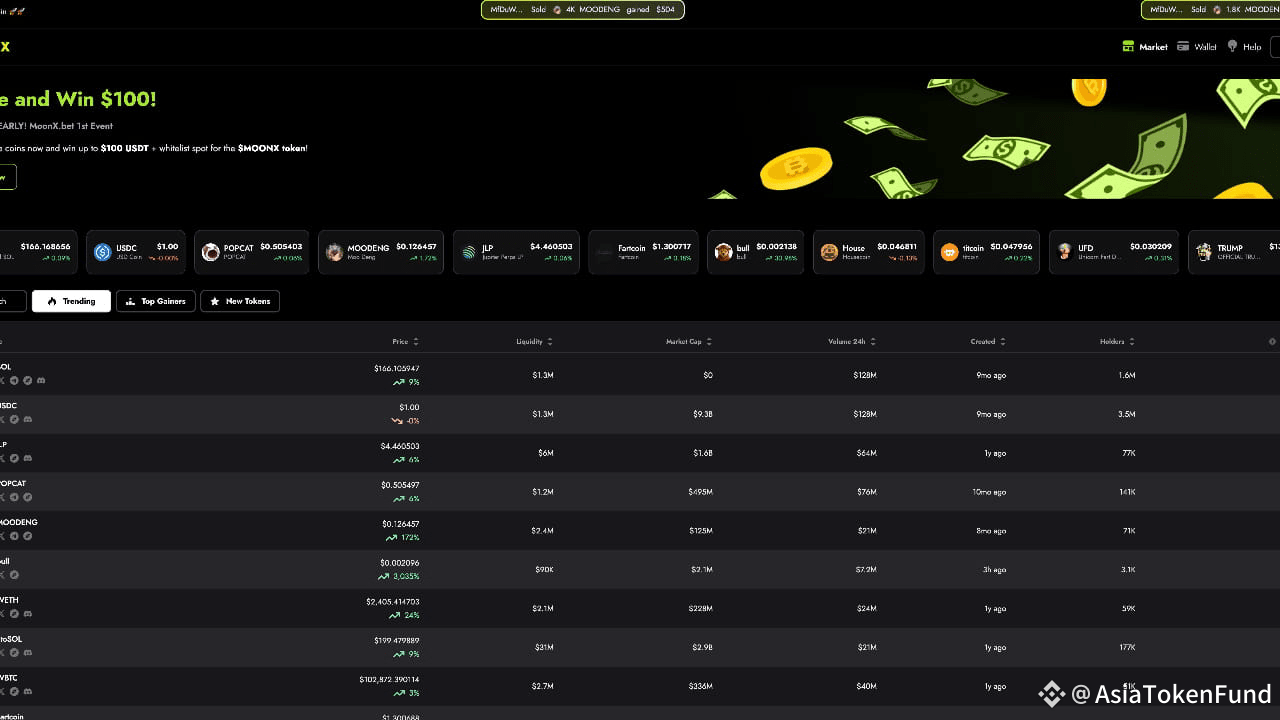Viewport: 1280px width, 720px height.
Task: Switch to the Top Gainers tab
Action: 156,301
